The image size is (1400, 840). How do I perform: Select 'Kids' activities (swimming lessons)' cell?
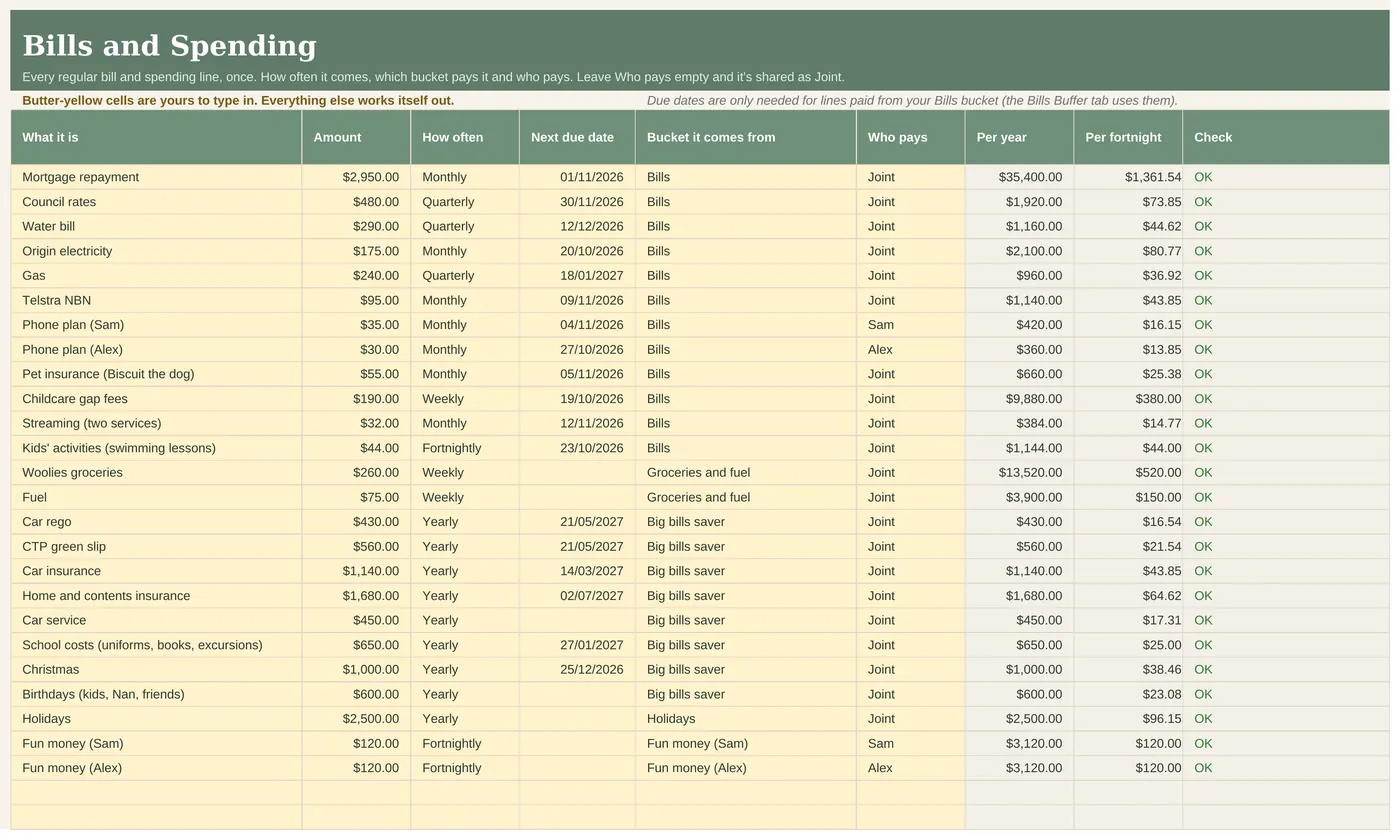[x=156, y=448]
